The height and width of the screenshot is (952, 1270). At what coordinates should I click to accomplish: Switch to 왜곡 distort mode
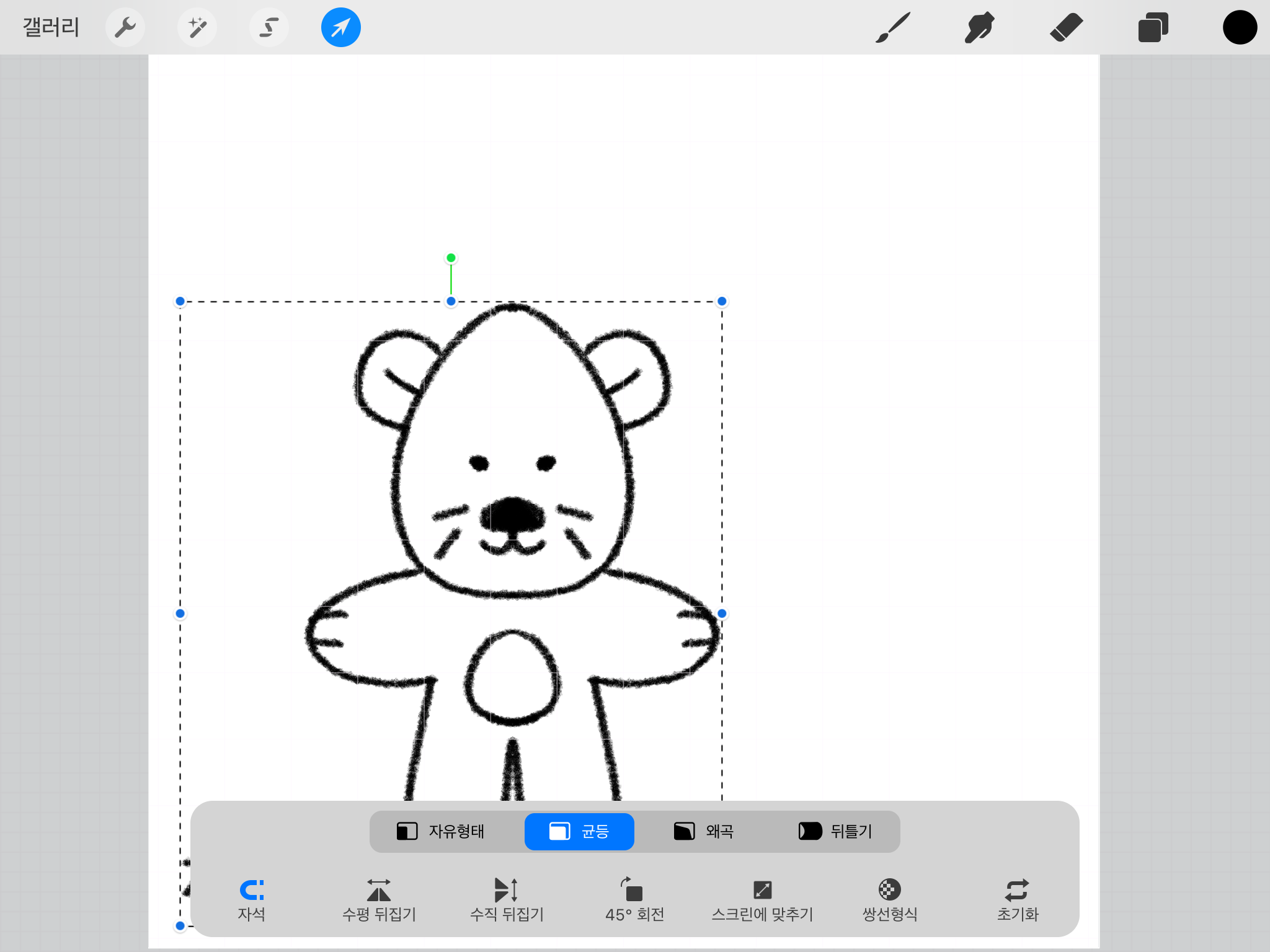[704, 831]
